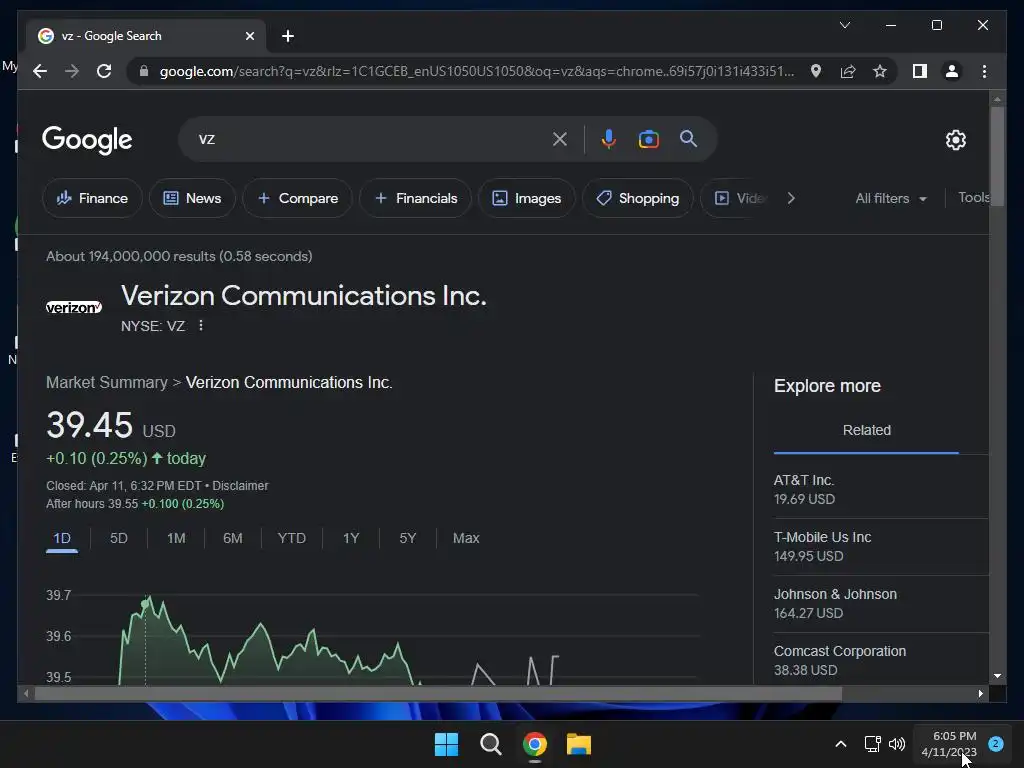The height and width of the screenshot is (768, 1024).
Task: Open the tab search dropdown arrow
Action: click(844, 25)
